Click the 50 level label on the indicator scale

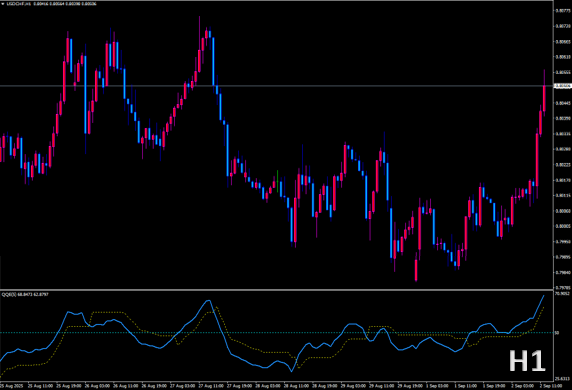click(x=557, y=333)
